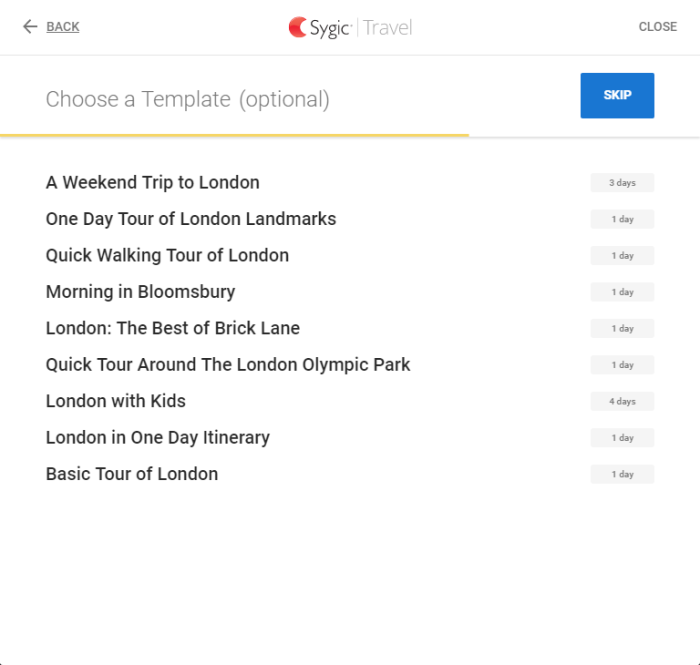
Task: Choose One Day Tour of London Landmarks
Action: (x=190, y=219)
